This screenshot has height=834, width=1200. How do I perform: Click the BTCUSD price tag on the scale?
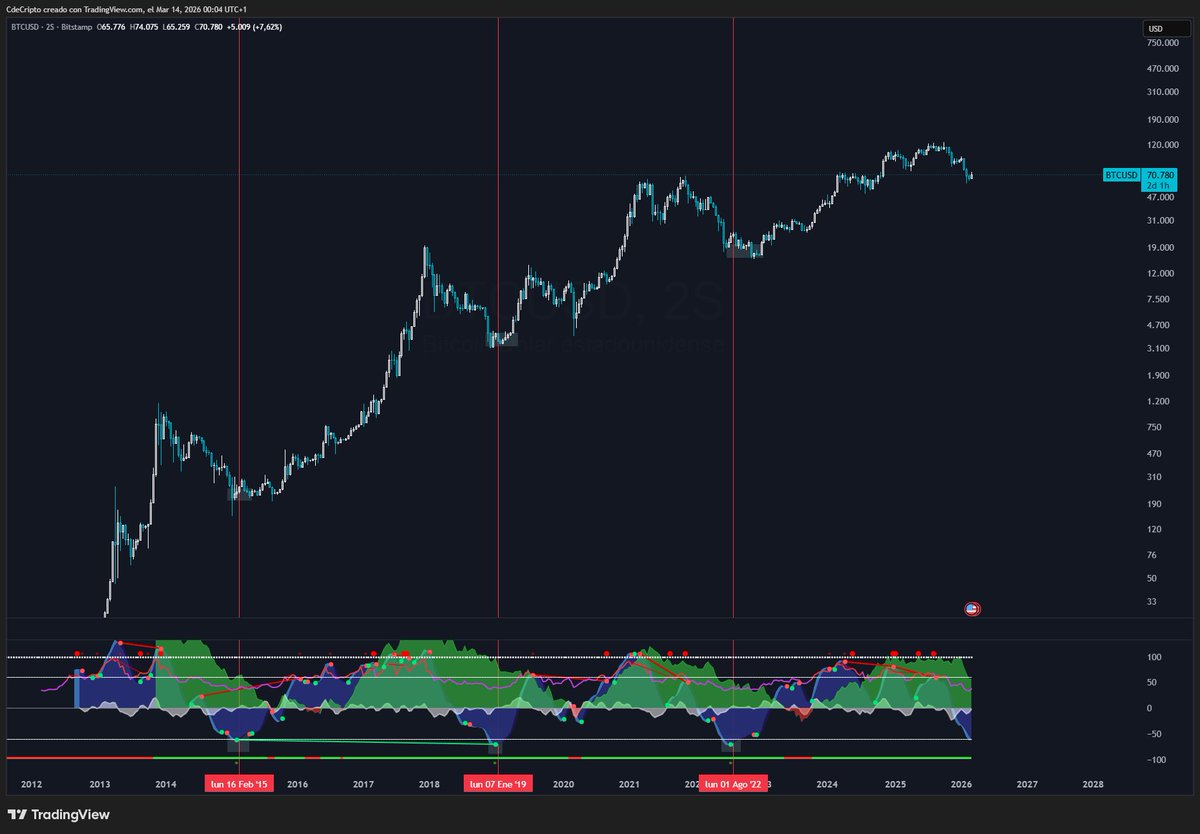[x=1122, y=175]
